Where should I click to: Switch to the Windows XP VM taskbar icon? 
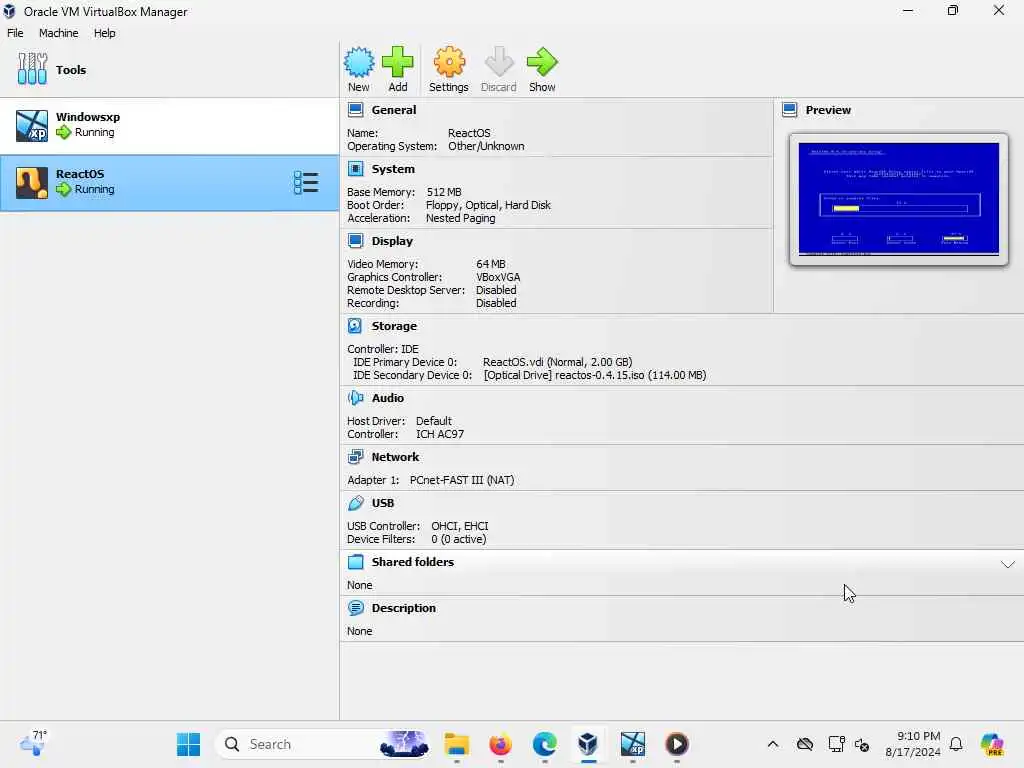[632, 744]
